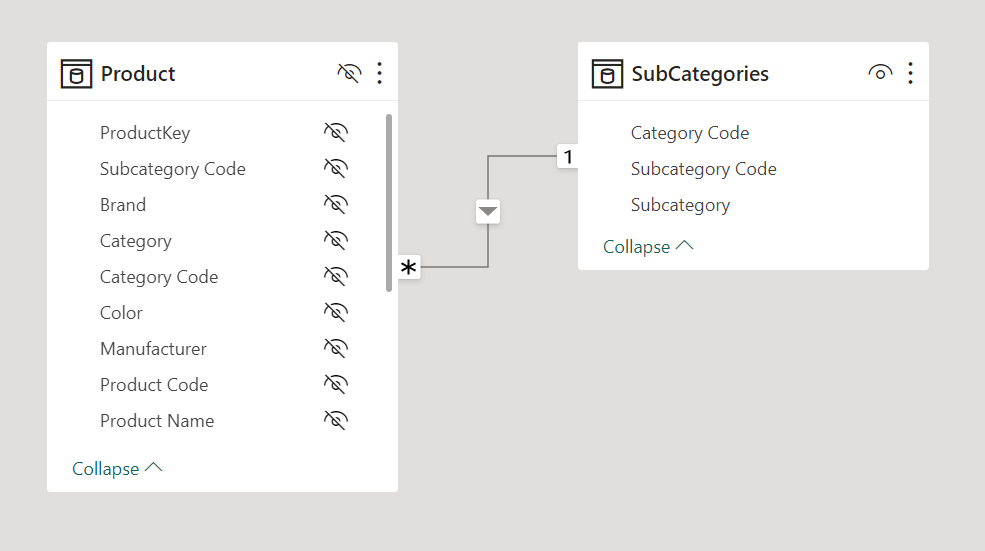Image resolution: width=985 pixels, height=551 pixels.
Task: Click the SubCategories table header title
Action: (x=699, y=74)
